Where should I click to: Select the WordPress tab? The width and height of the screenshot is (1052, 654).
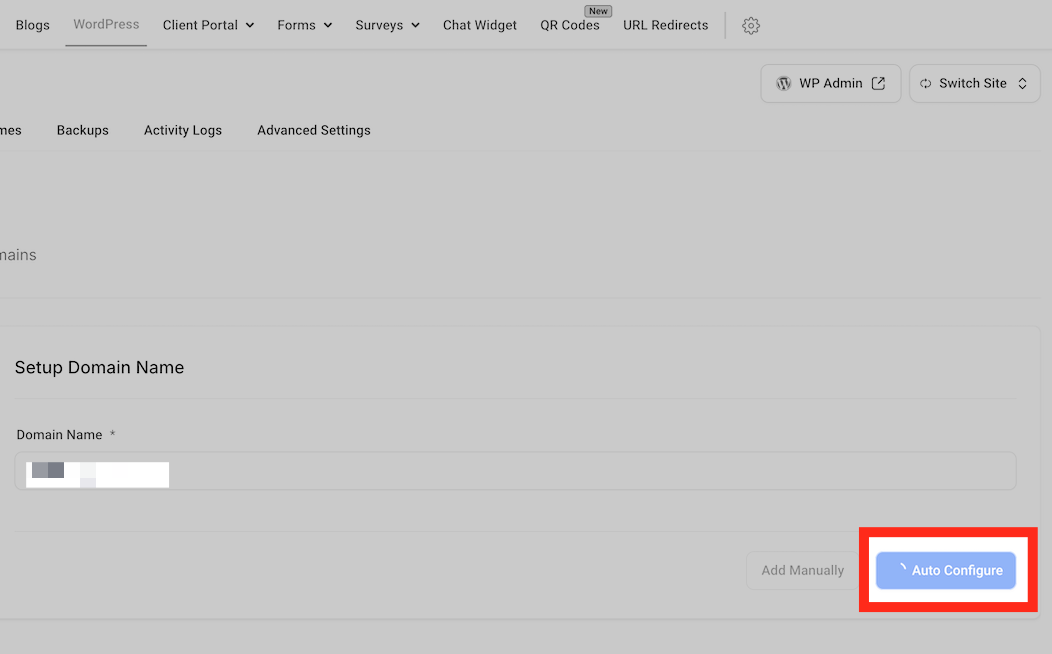coord(106,24)
